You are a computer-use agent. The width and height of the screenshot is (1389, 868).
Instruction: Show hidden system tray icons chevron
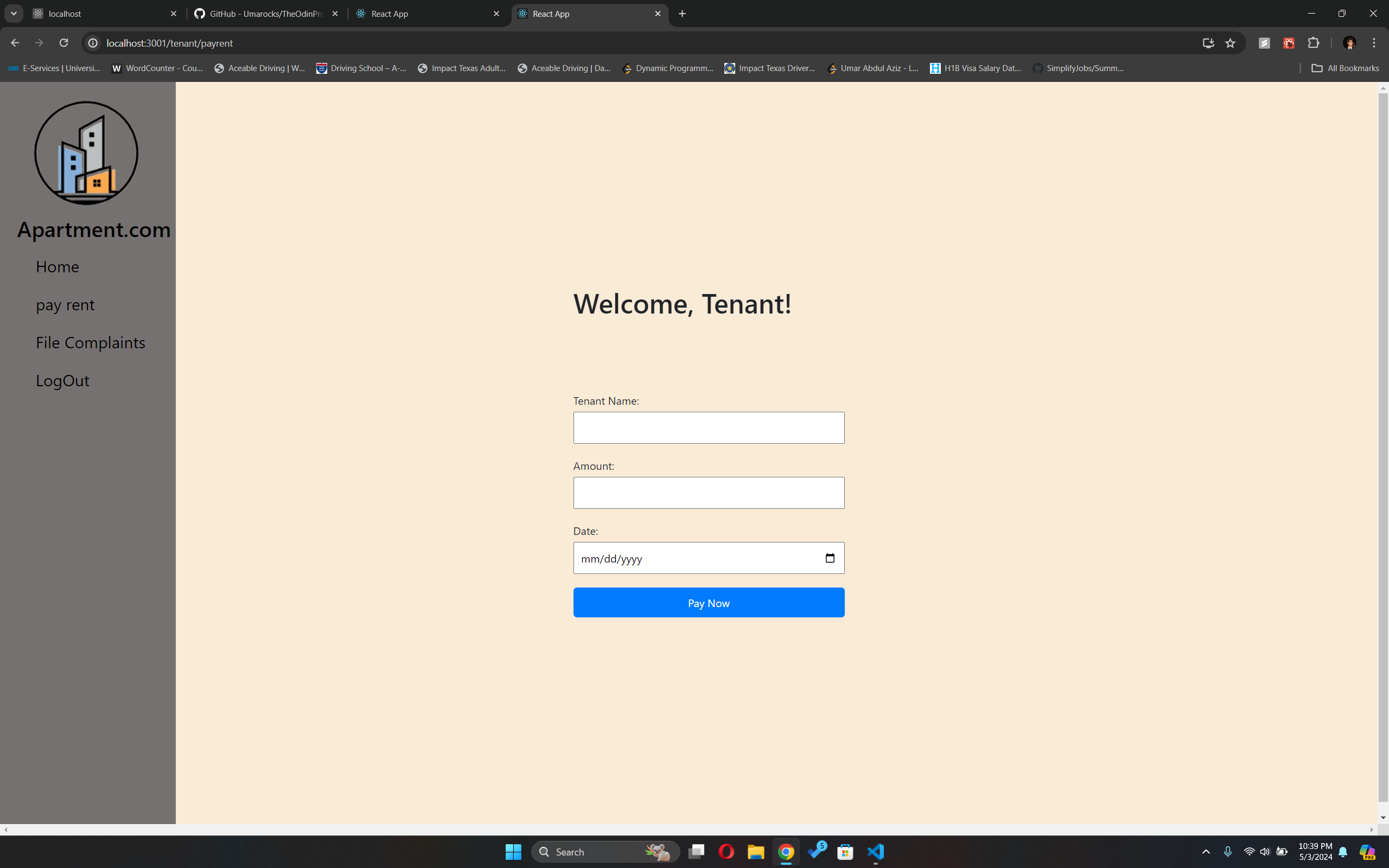[1206, 851]
